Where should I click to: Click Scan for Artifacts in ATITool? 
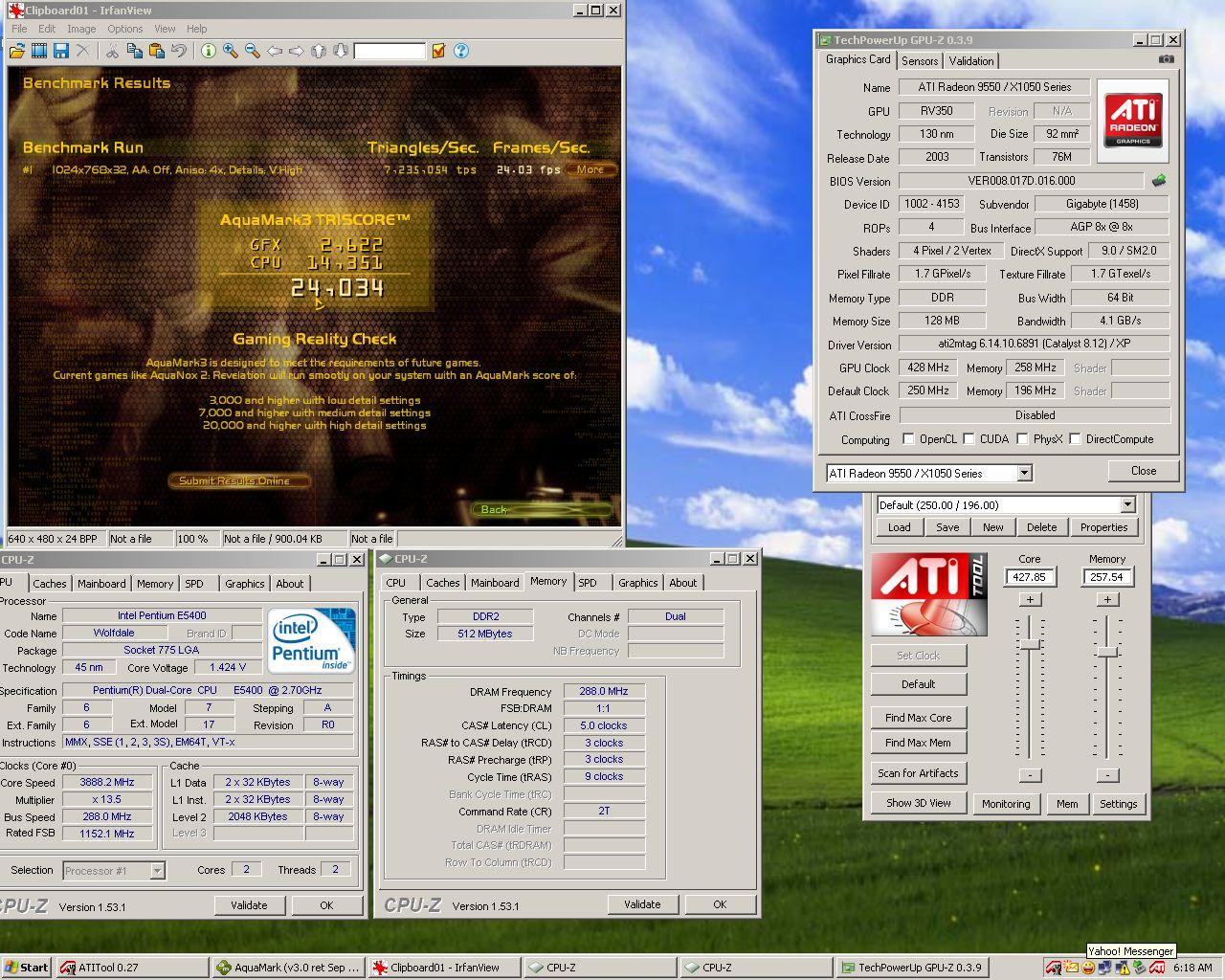pos(919,773)
